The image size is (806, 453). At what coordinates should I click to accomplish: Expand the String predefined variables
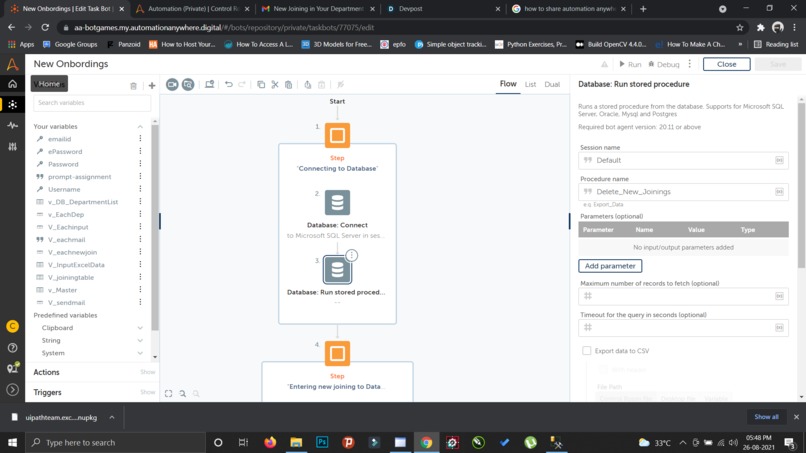[x=140, y=340]
